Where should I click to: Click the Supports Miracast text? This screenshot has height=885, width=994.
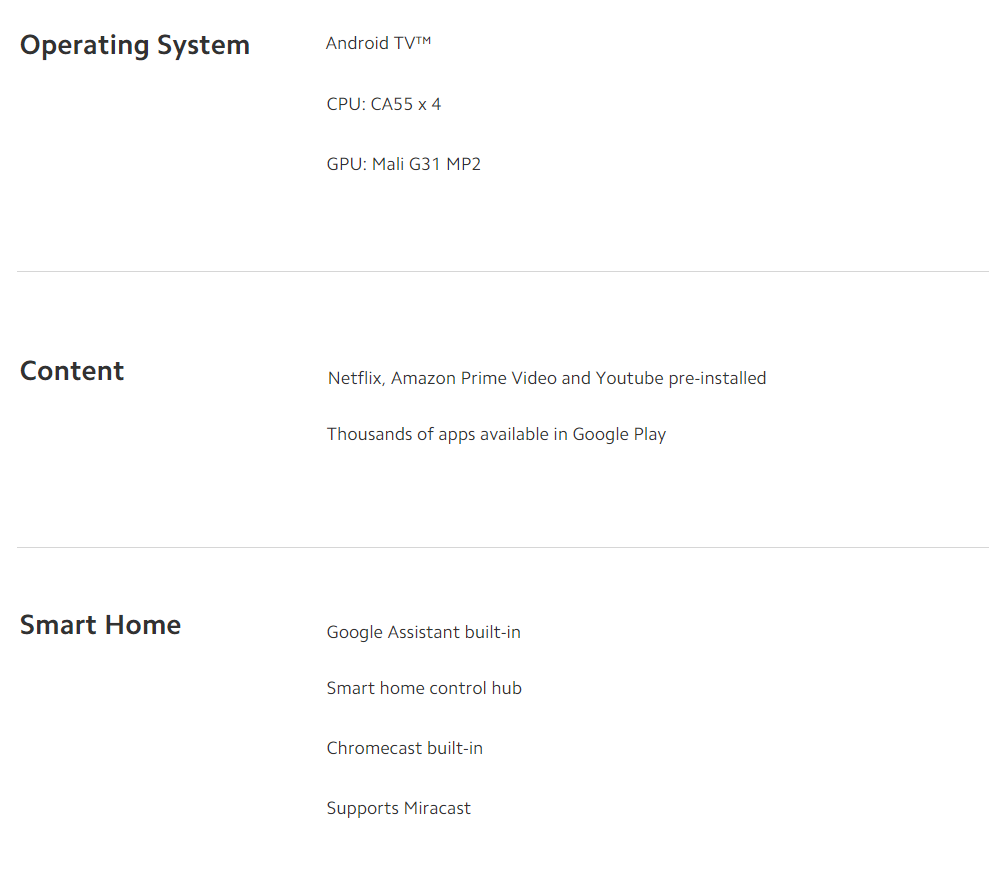[x=398, y=808]
